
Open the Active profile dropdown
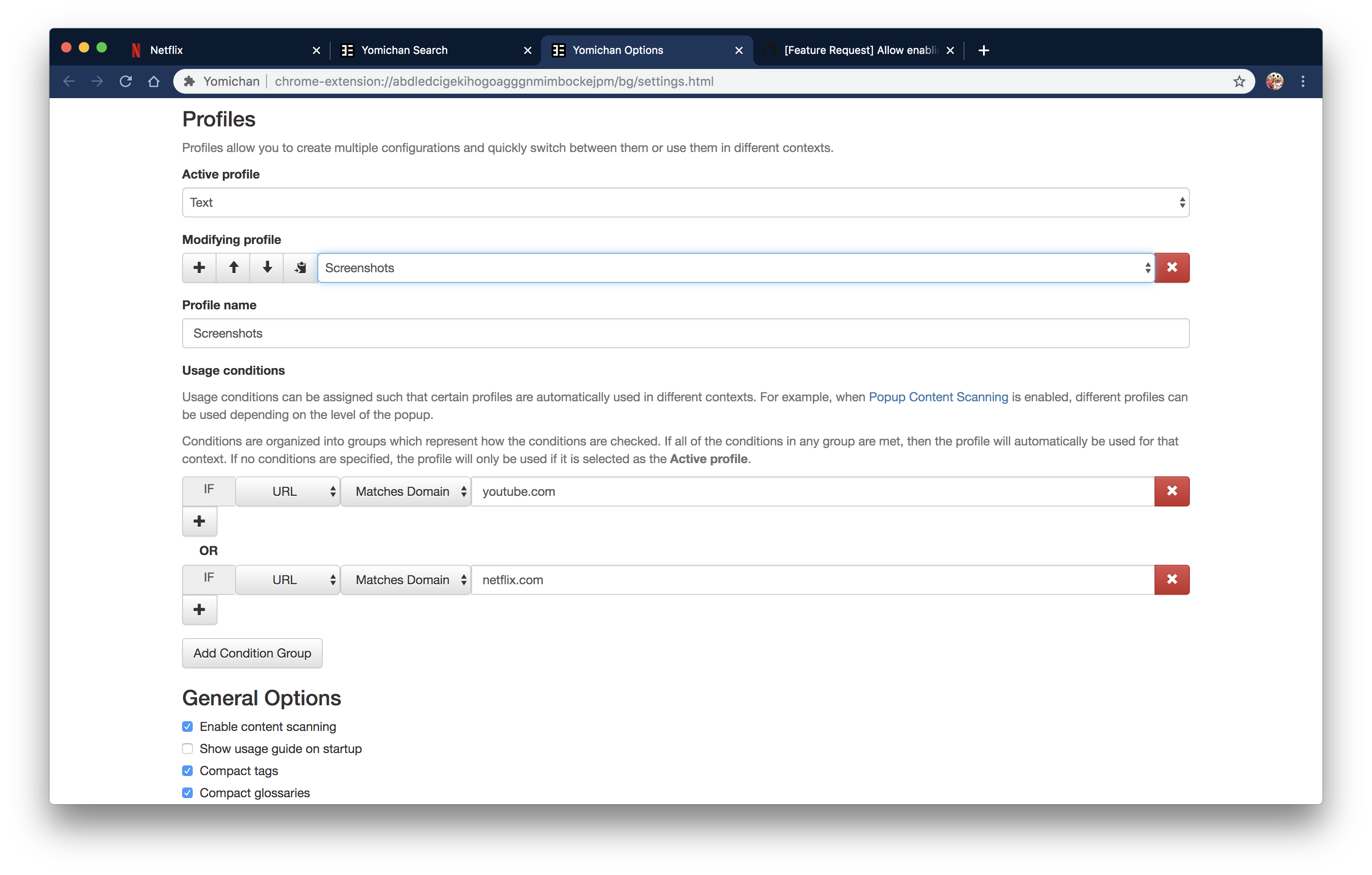[x=686, y=202]
